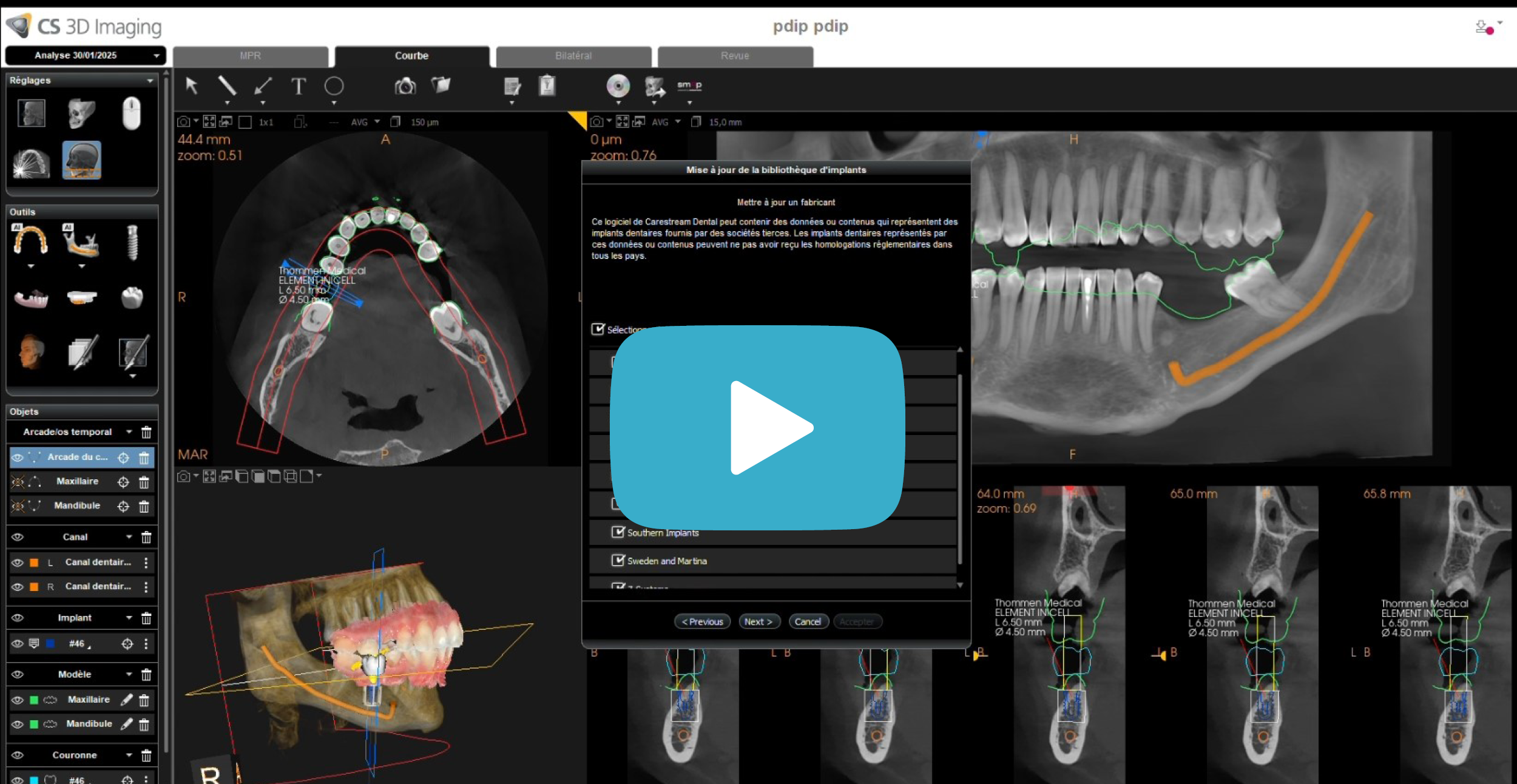Click the 1x1 layout square in axial view
The width and height of the screenshot is (1517, 784).
pos(245,122)
